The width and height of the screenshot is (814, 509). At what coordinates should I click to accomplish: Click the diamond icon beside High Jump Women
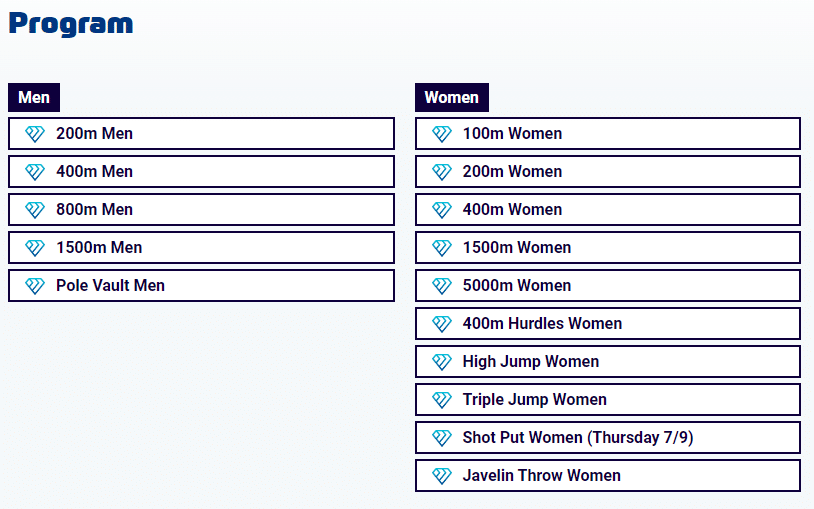pyautogui.click(x=442, y=361)
